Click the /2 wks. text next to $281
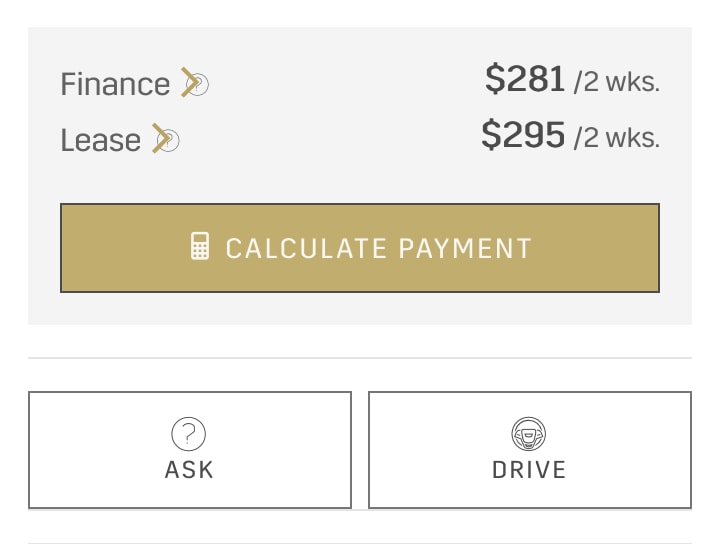The height and width of the screenshot is (544, 722). (x=617, y=82)
